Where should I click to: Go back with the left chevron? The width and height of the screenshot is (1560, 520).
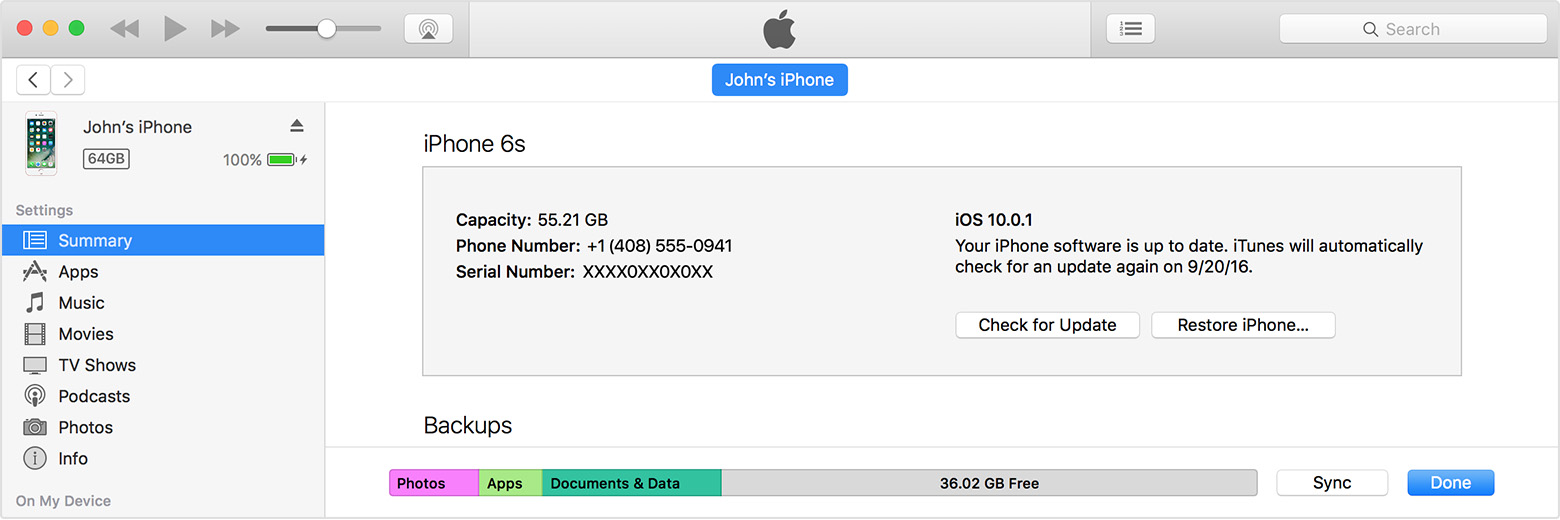click(33, 80)
